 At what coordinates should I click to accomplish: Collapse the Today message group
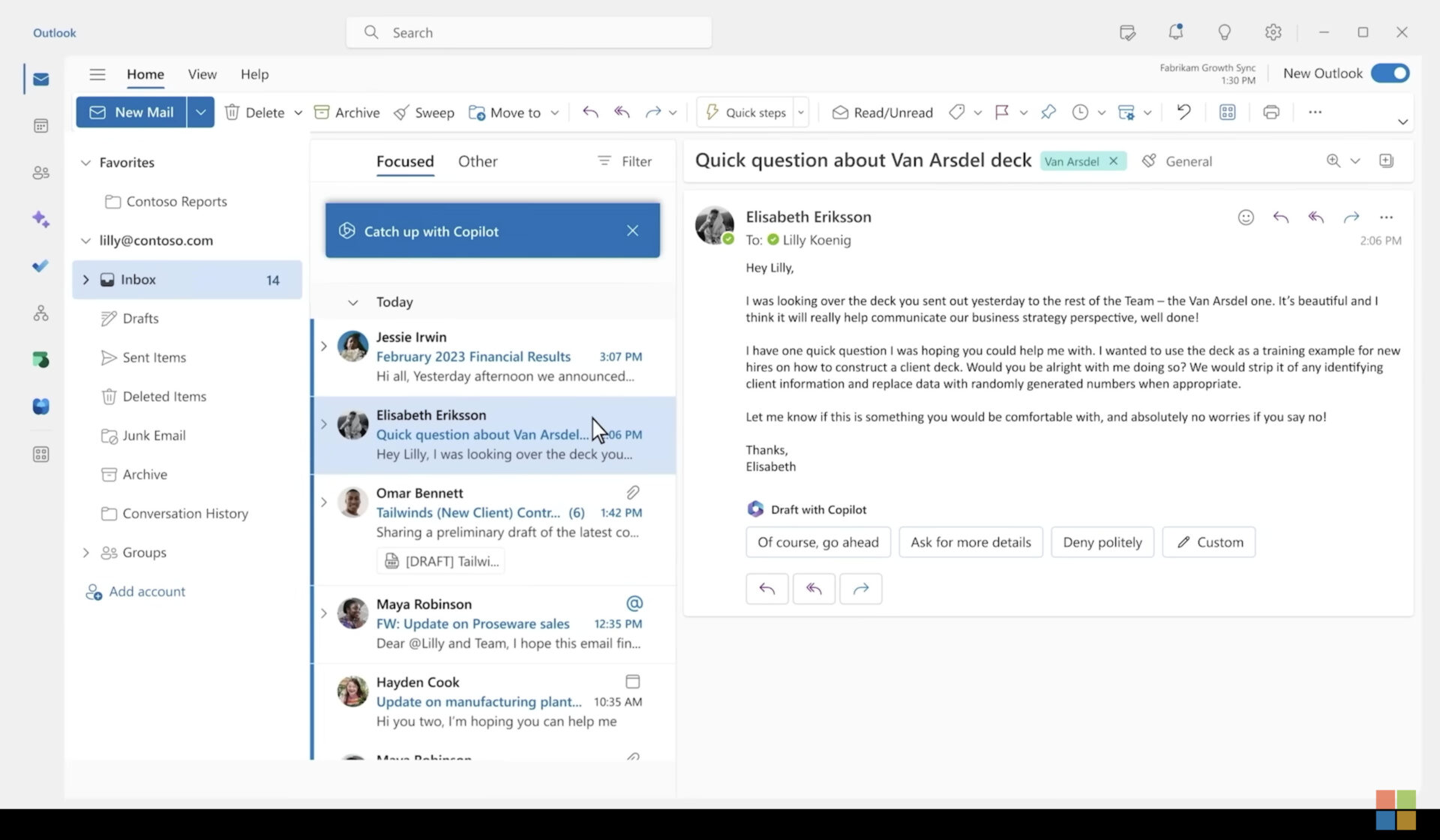pyautogui.click(x=352, y=302)
